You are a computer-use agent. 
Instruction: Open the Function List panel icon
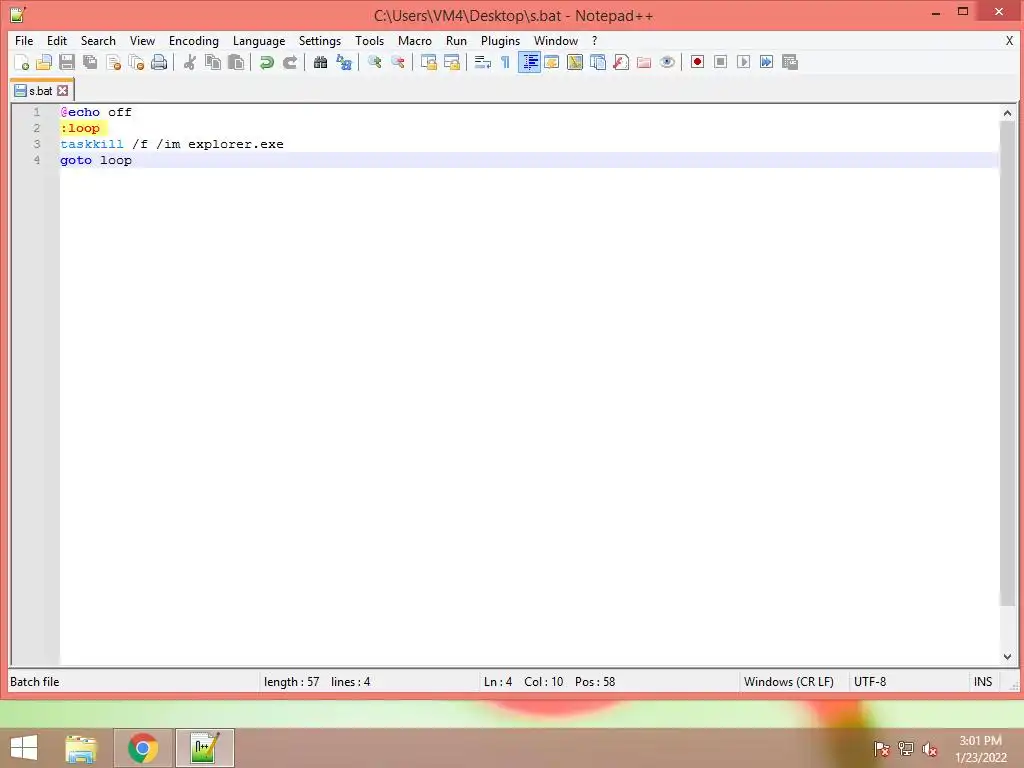tap(621, 62)
